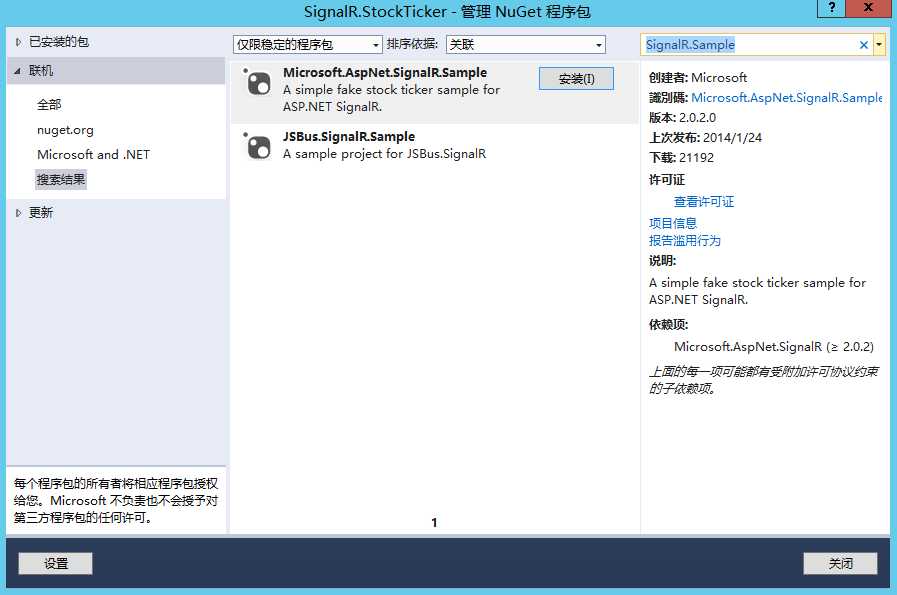Select the Microsoft.AspNet.SignalR.Sample package title

click(x=385, y=73)
